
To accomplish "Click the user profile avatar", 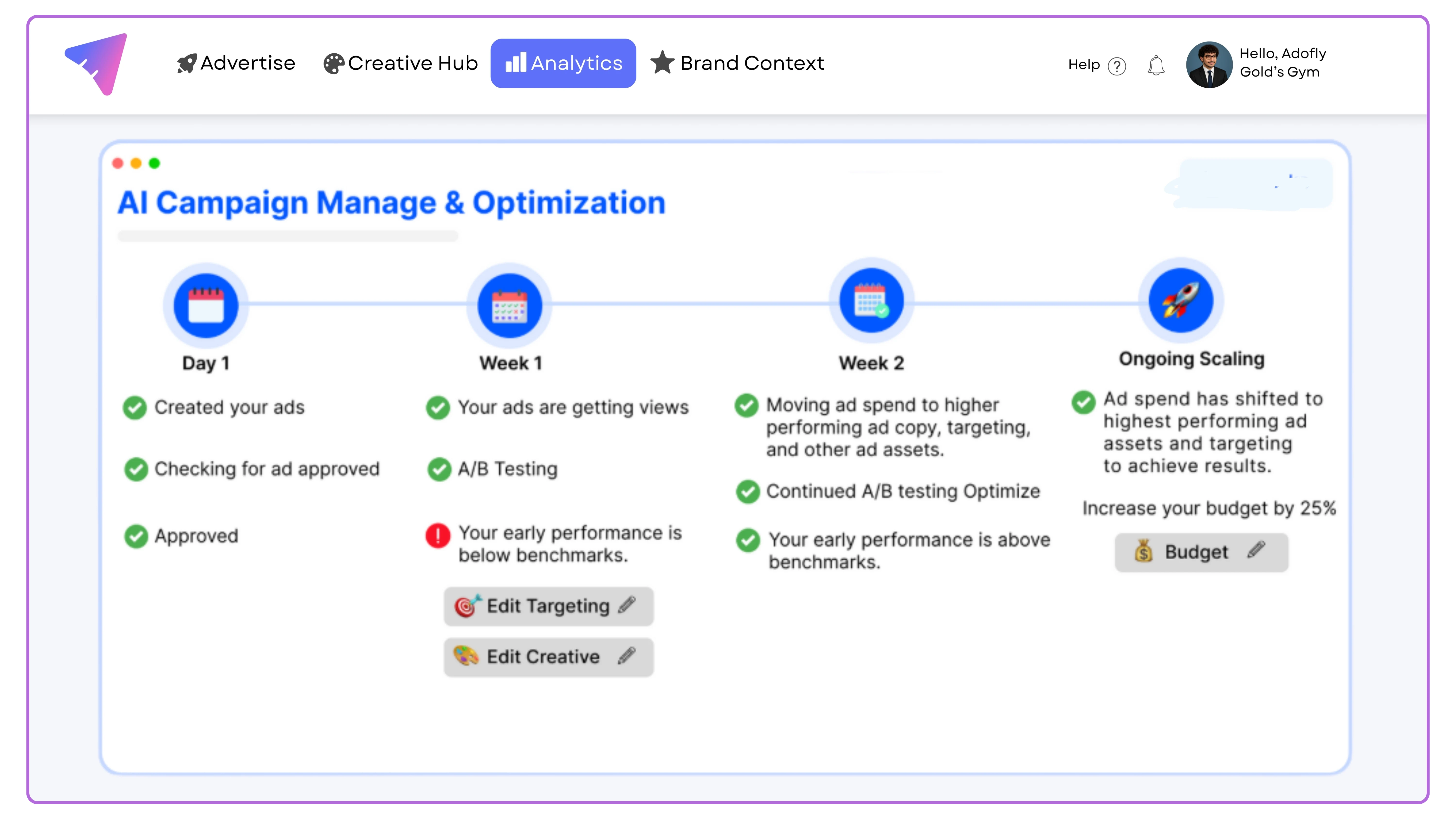I will coord(1209,65).
